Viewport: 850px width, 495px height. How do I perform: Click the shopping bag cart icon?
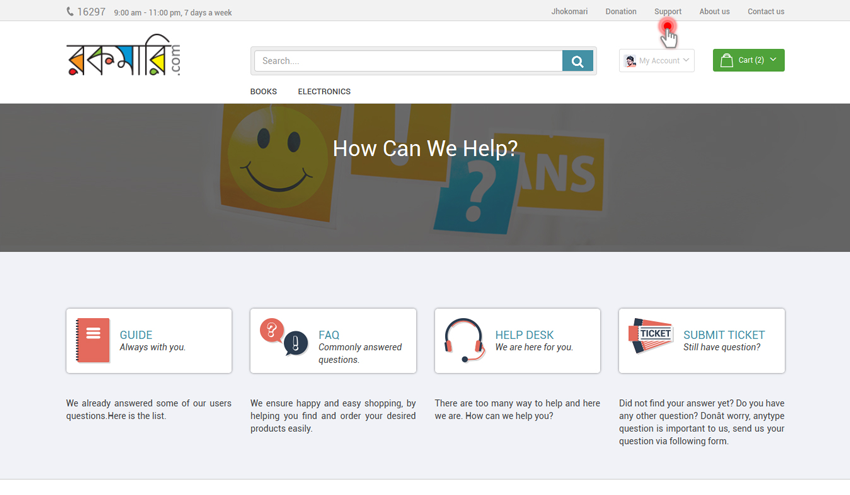[x=727, y=60]
